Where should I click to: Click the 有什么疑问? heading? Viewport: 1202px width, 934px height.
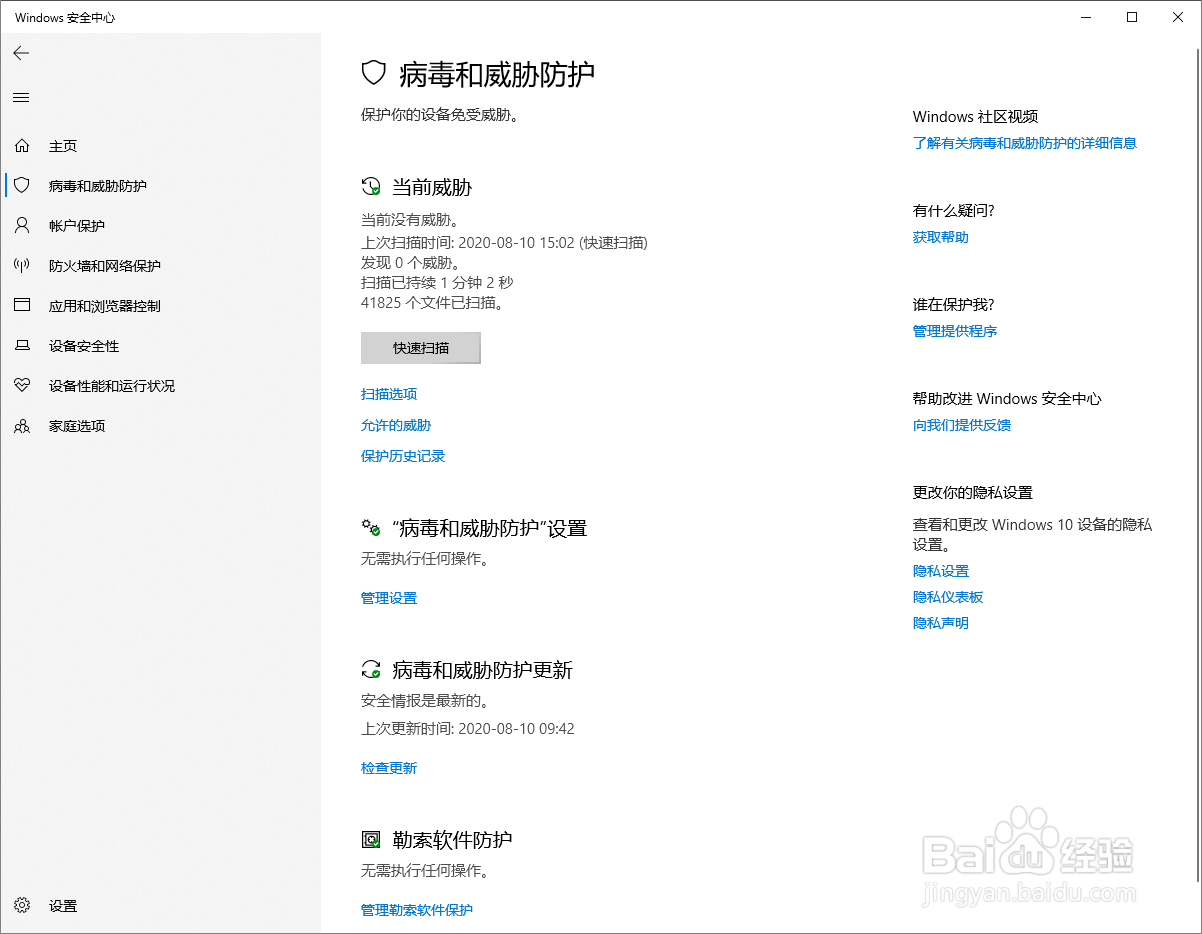click(x=954, y=211)
